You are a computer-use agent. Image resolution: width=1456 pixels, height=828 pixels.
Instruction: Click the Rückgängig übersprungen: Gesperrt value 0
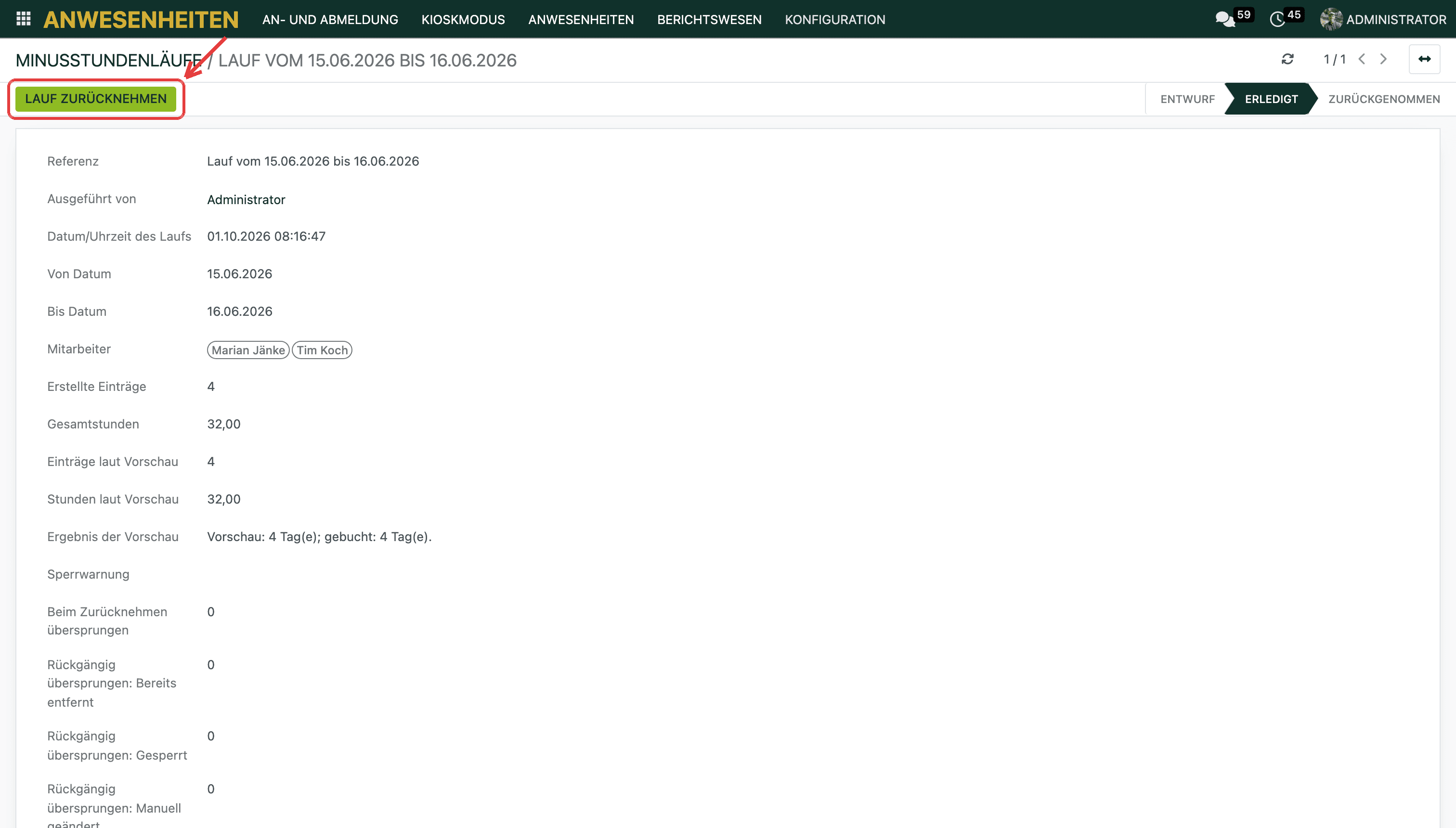[210, 736]
